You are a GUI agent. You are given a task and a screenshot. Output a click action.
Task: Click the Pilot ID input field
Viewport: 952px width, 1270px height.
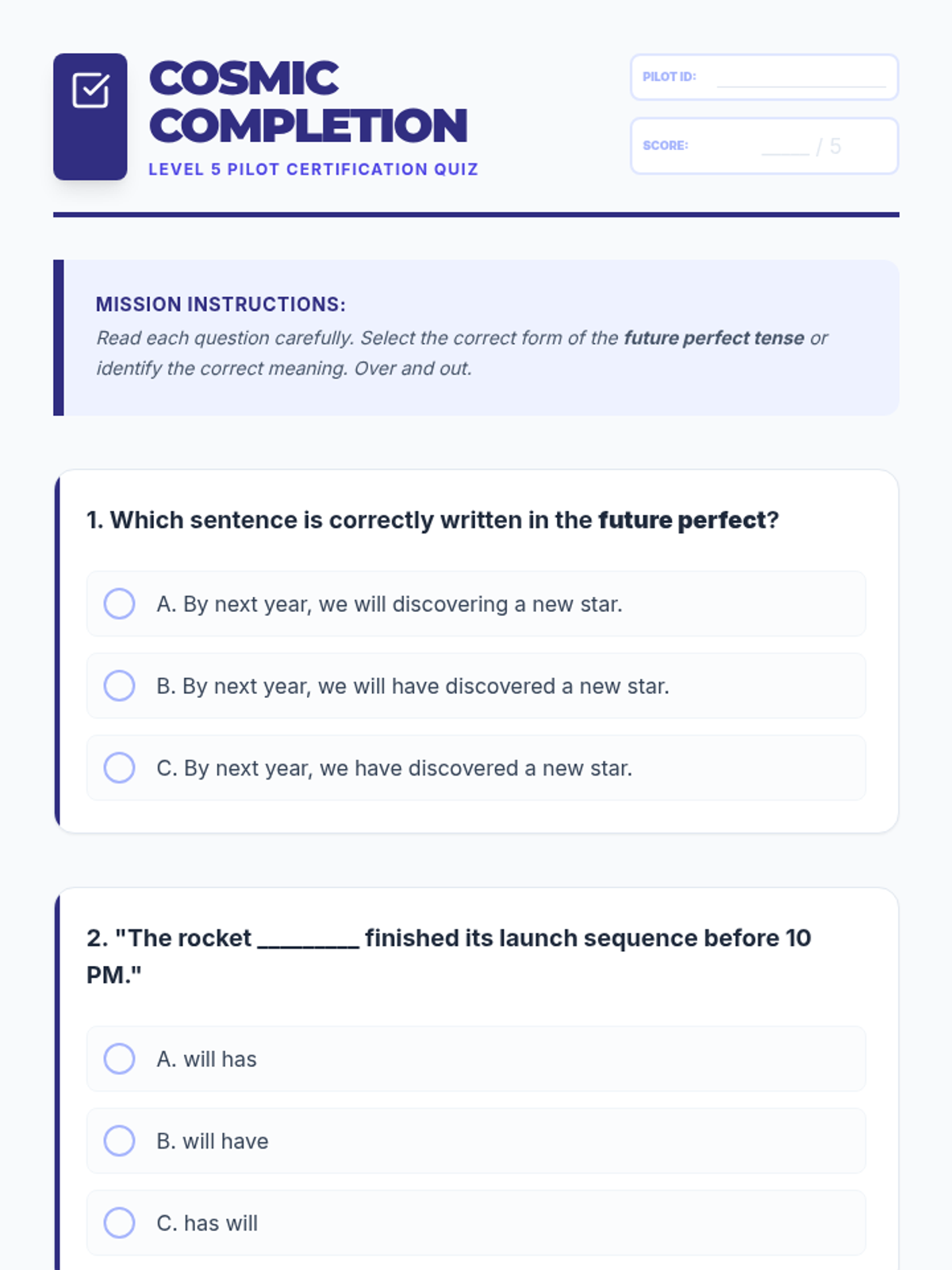click(x=801, y=78)
